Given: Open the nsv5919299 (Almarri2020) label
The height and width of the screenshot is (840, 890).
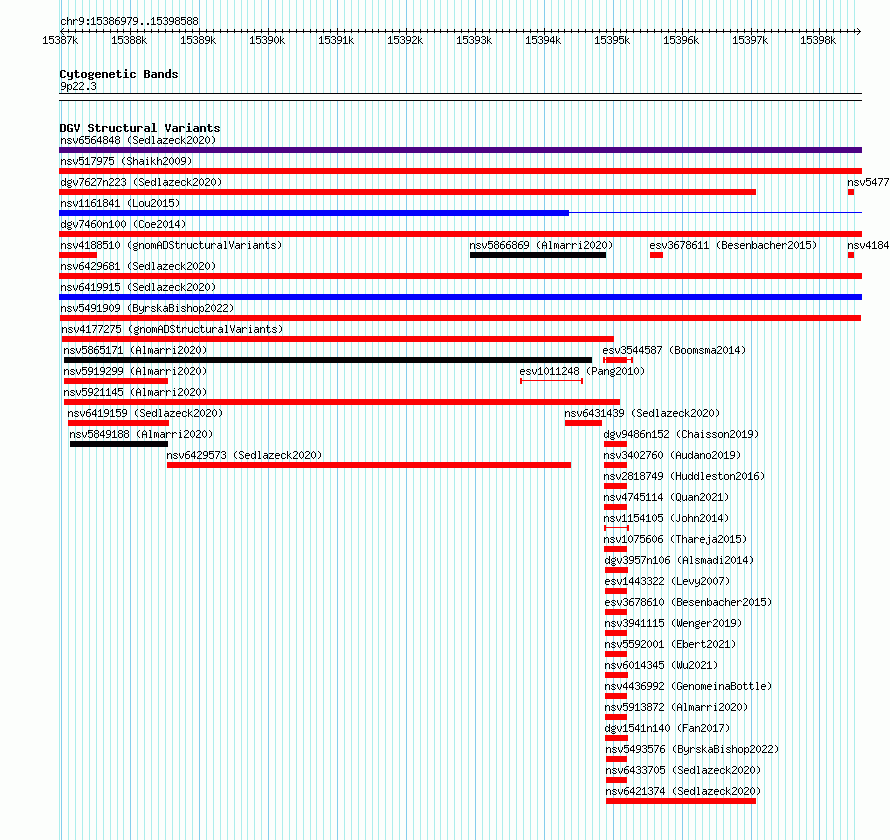Looking at the screenshot, I should click(x=135, y=371).
